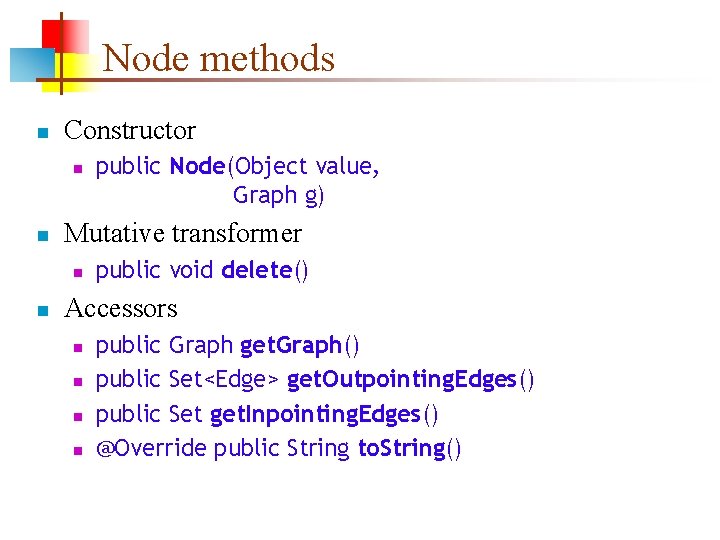Click the bold 'toString' method name

pyautogui.click(x=401, y=448)
